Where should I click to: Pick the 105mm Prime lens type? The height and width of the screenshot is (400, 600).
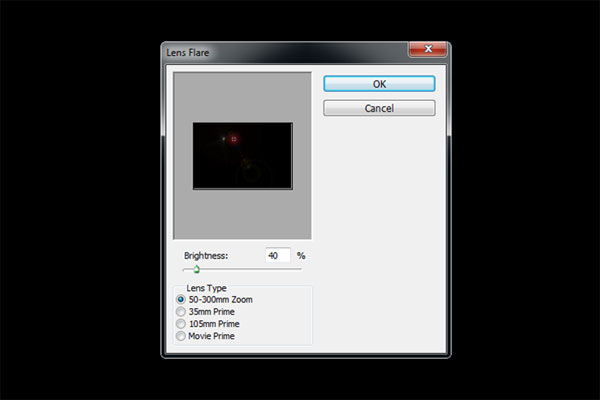[181, 324]
